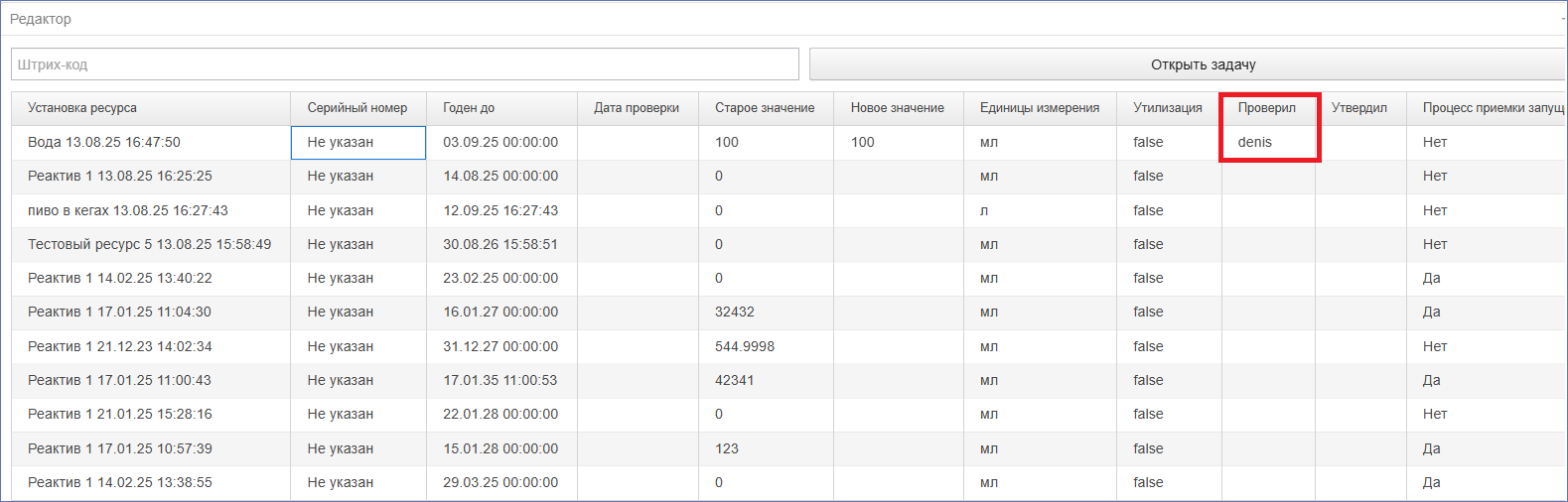Click date 22.01.28 00:00:00 cell
The image size is (1568, 502).
pyautogui.click(x=501, y=414)
